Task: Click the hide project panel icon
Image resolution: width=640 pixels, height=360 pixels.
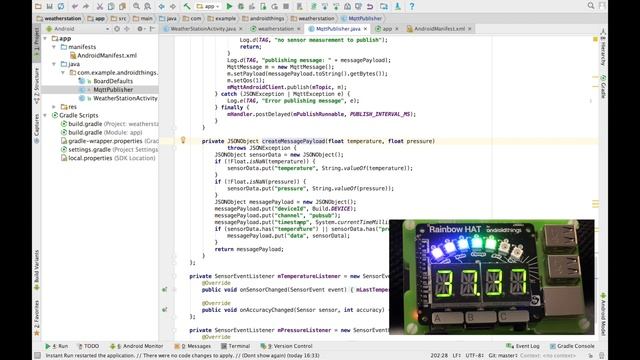Action: pyautogui.click(x=152, y=29)
